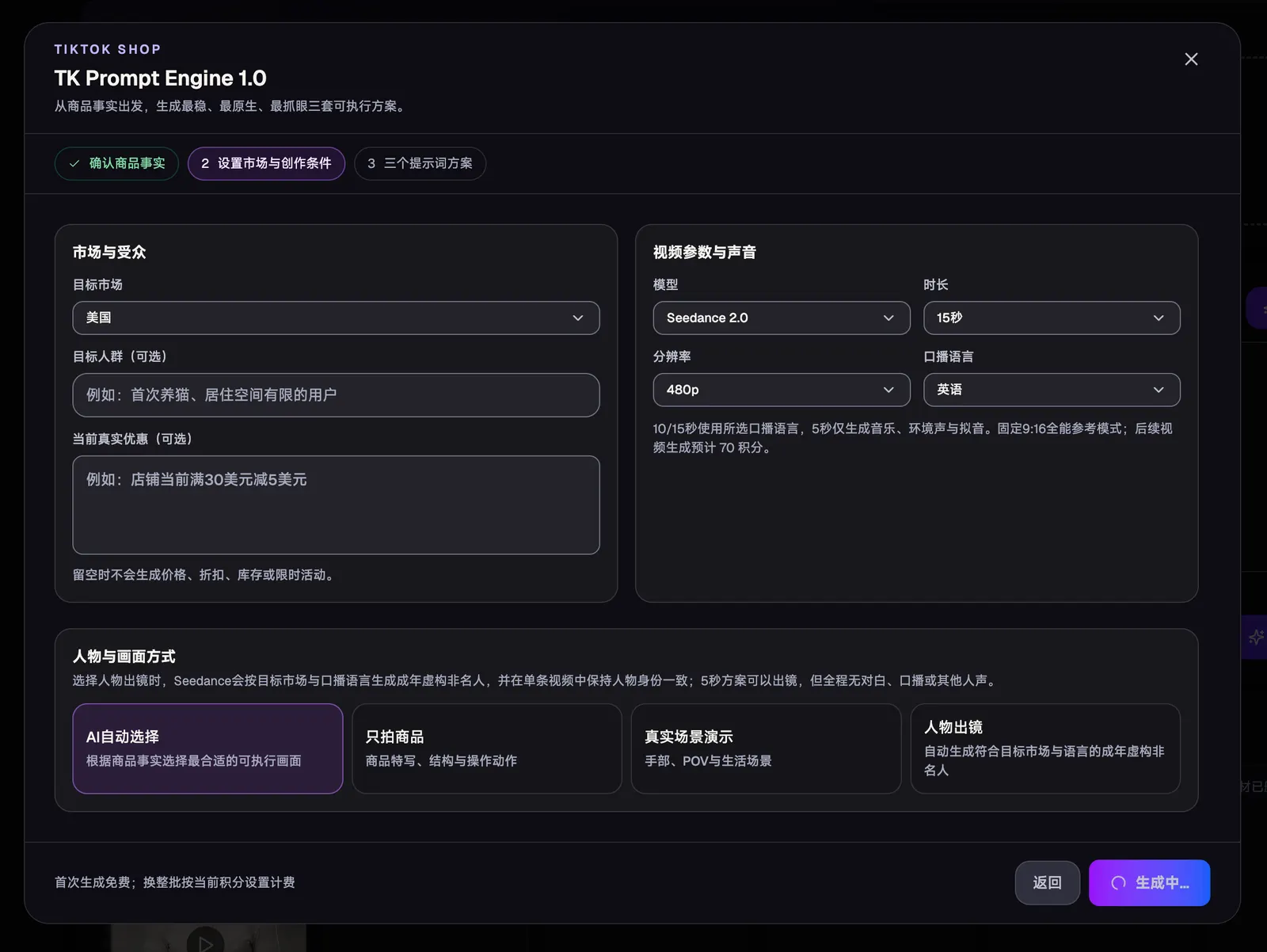Open the 目标市场 dropdown showing 美国
The width and height of the screenshot is (1267, 952).
[336, 318]
